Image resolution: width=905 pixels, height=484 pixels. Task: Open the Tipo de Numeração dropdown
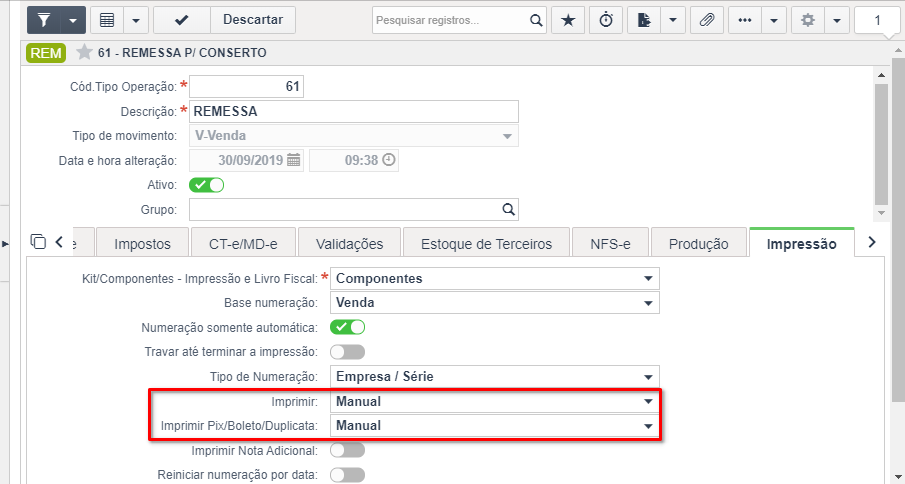pos(495,377)
